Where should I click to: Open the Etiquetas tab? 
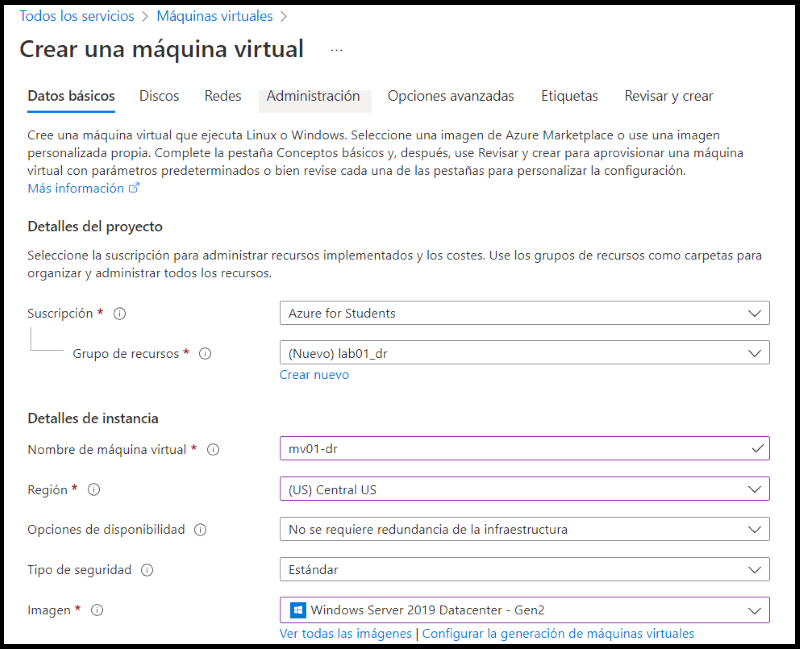[569, 96]
